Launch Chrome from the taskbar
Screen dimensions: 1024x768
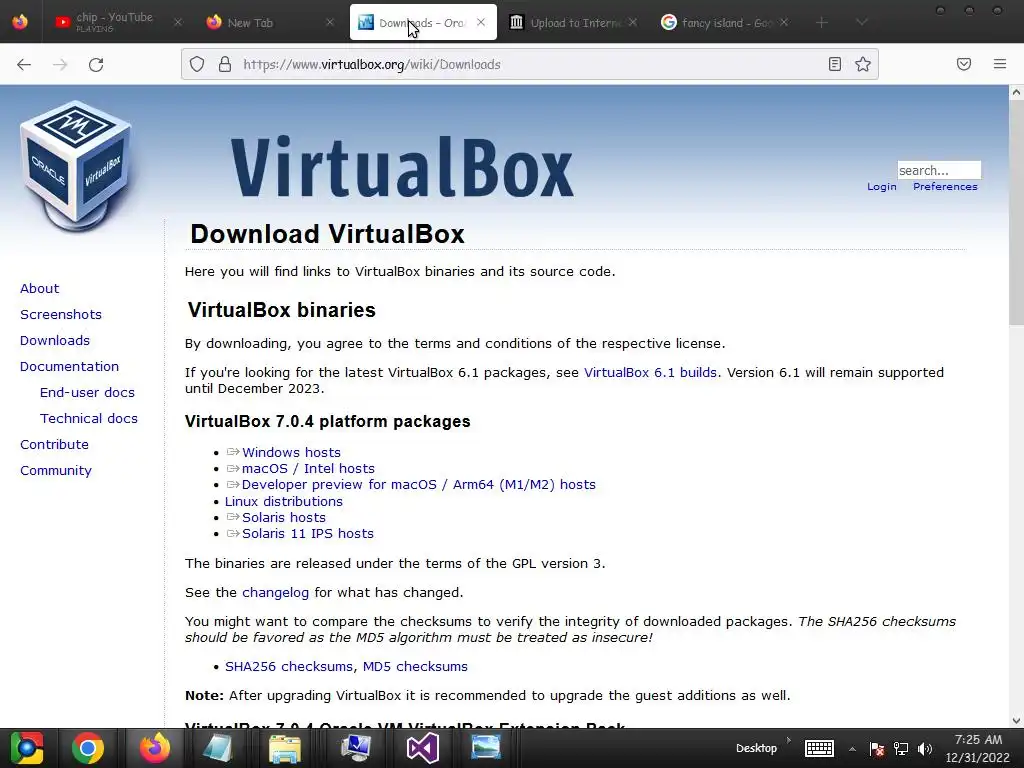(88, 748)
